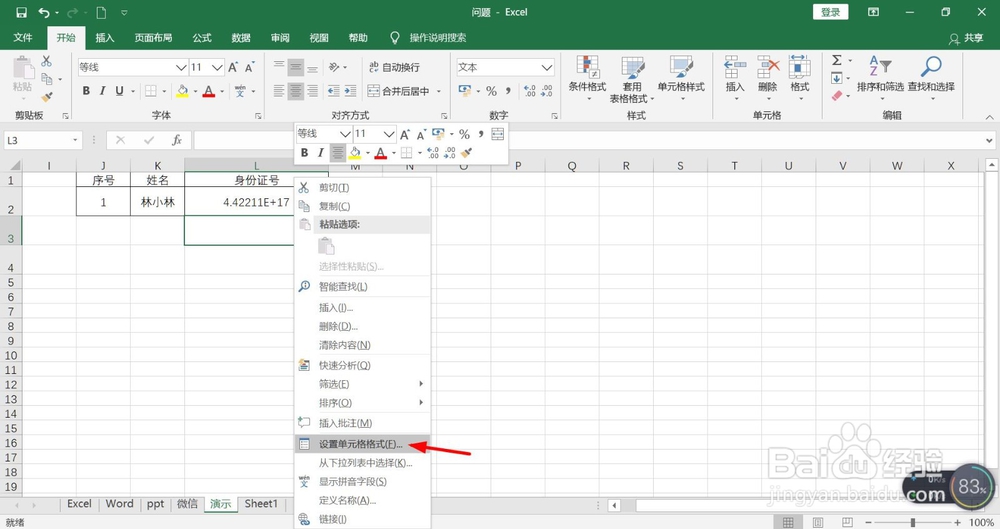
Task: Toggle ribbon Underline formatting
Action: [x=119, y=91]
